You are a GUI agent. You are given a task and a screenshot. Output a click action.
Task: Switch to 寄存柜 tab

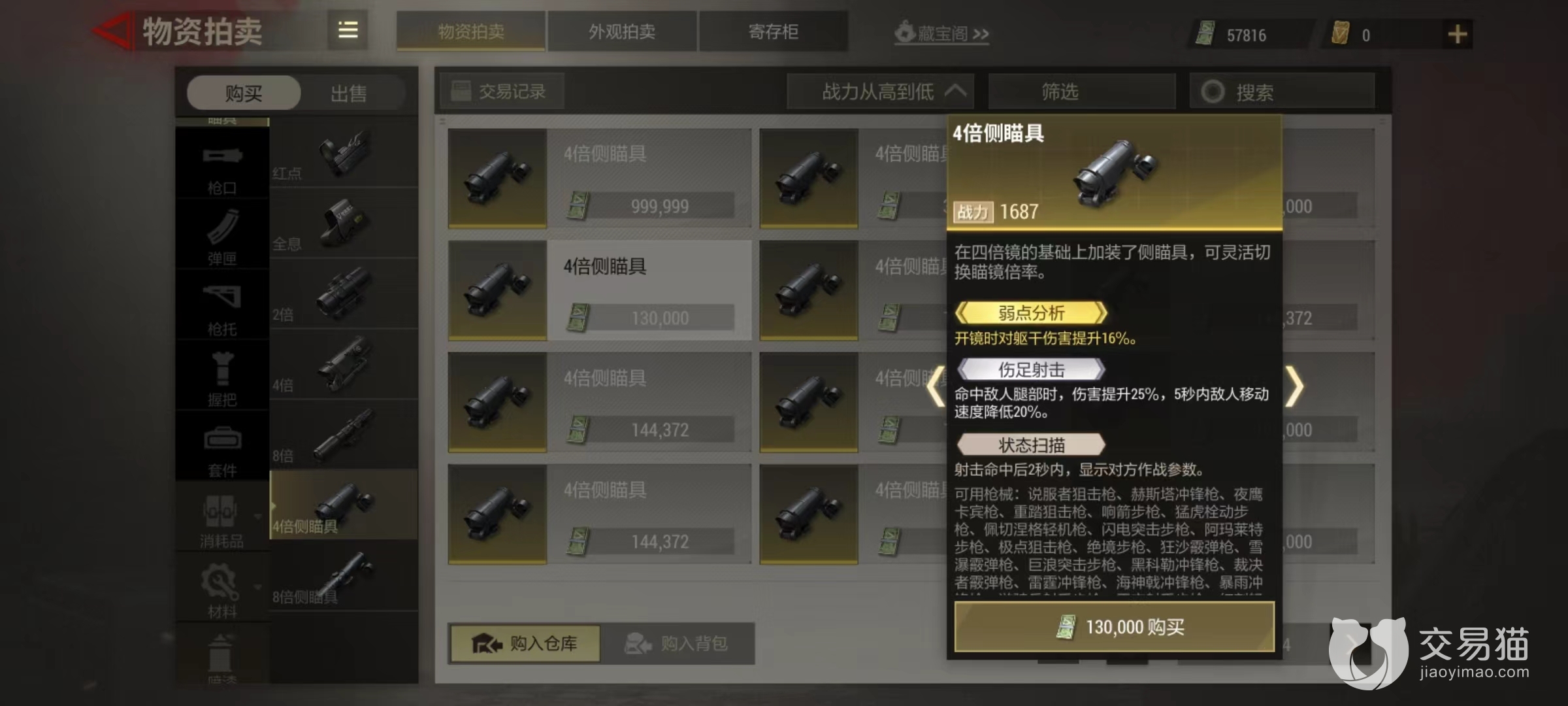[x=774, y=31]
